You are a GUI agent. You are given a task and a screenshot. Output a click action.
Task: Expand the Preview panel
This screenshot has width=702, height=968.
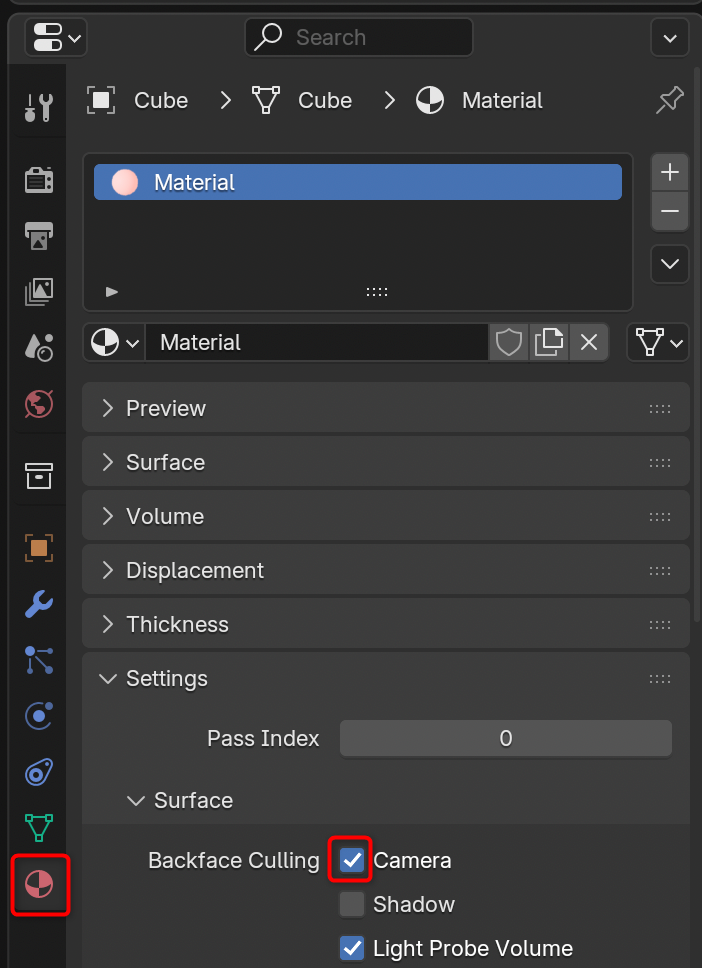click(166, 408)
